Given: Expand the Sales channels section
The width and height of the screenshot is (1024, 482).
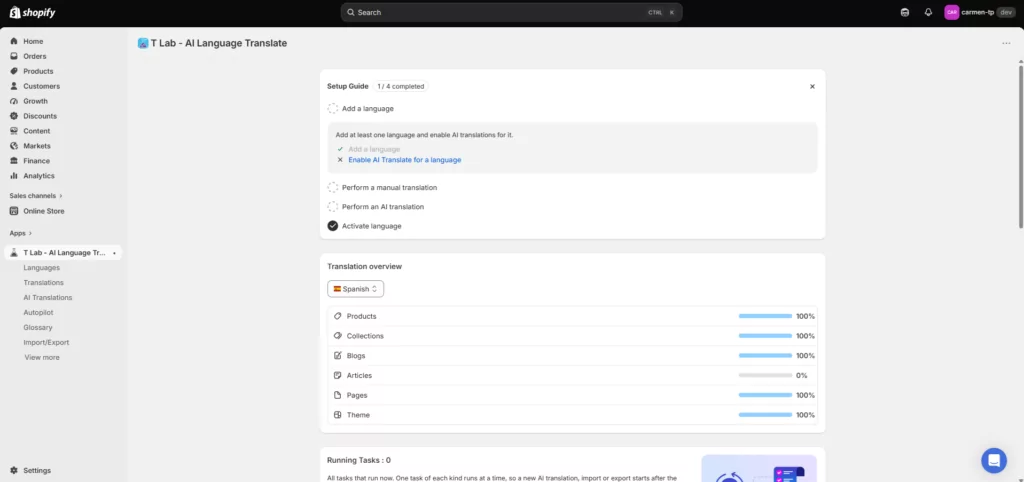Looking at the screenshot, I should pos(36,195).
